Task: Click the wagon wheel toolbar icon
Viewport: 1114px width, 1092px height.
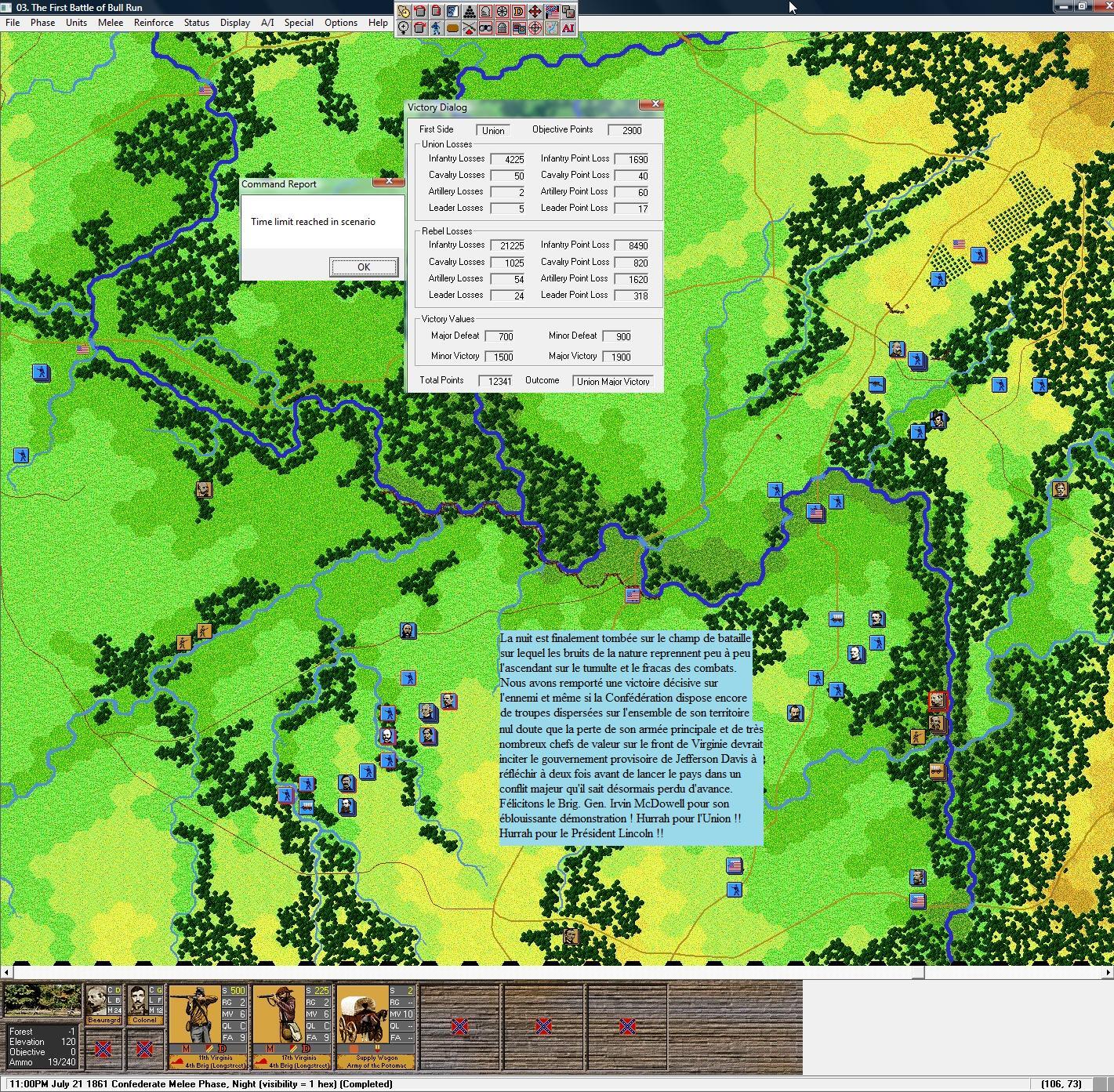Action: pyautogui.click(x=503, y=12)
